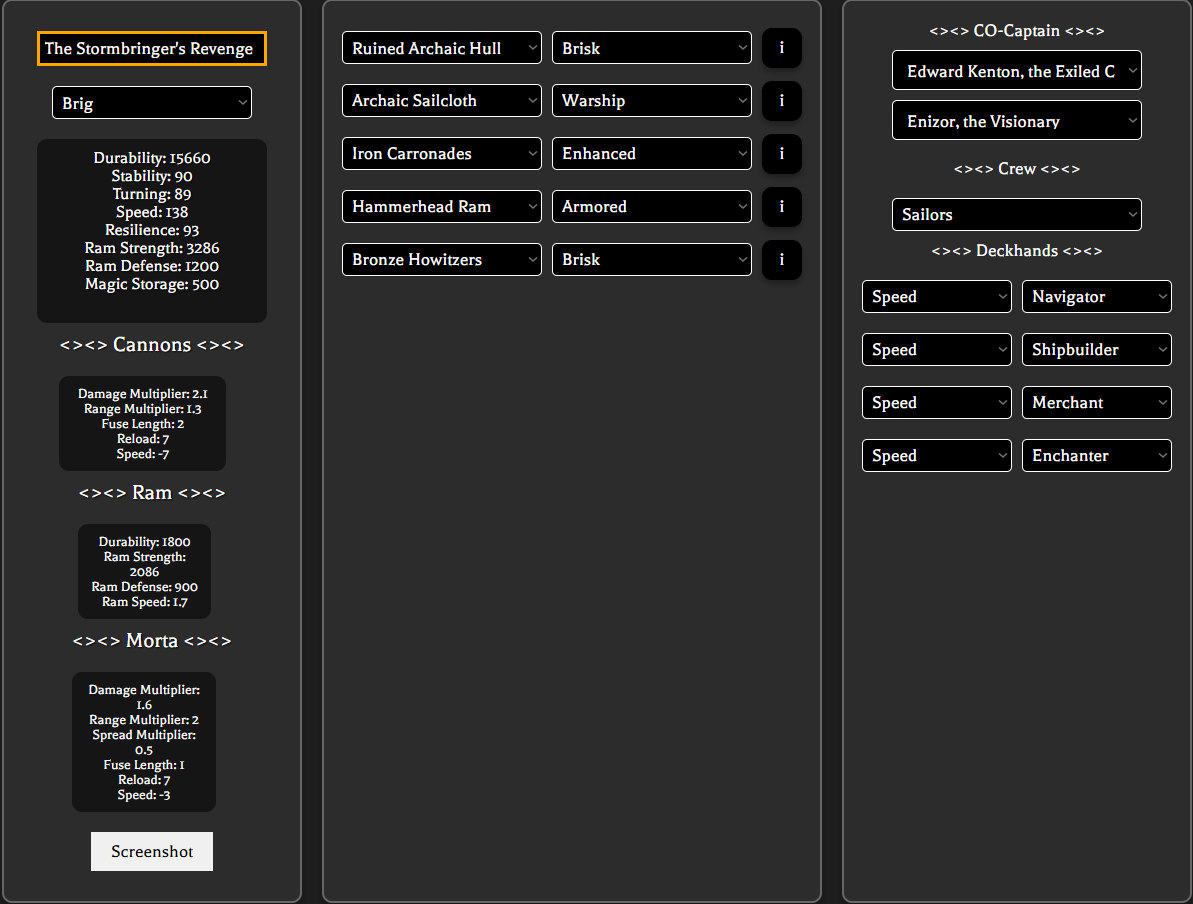Open the Sailors crew dropdown
This screenshot has width=1193, height=904.
click(1017, 215)
